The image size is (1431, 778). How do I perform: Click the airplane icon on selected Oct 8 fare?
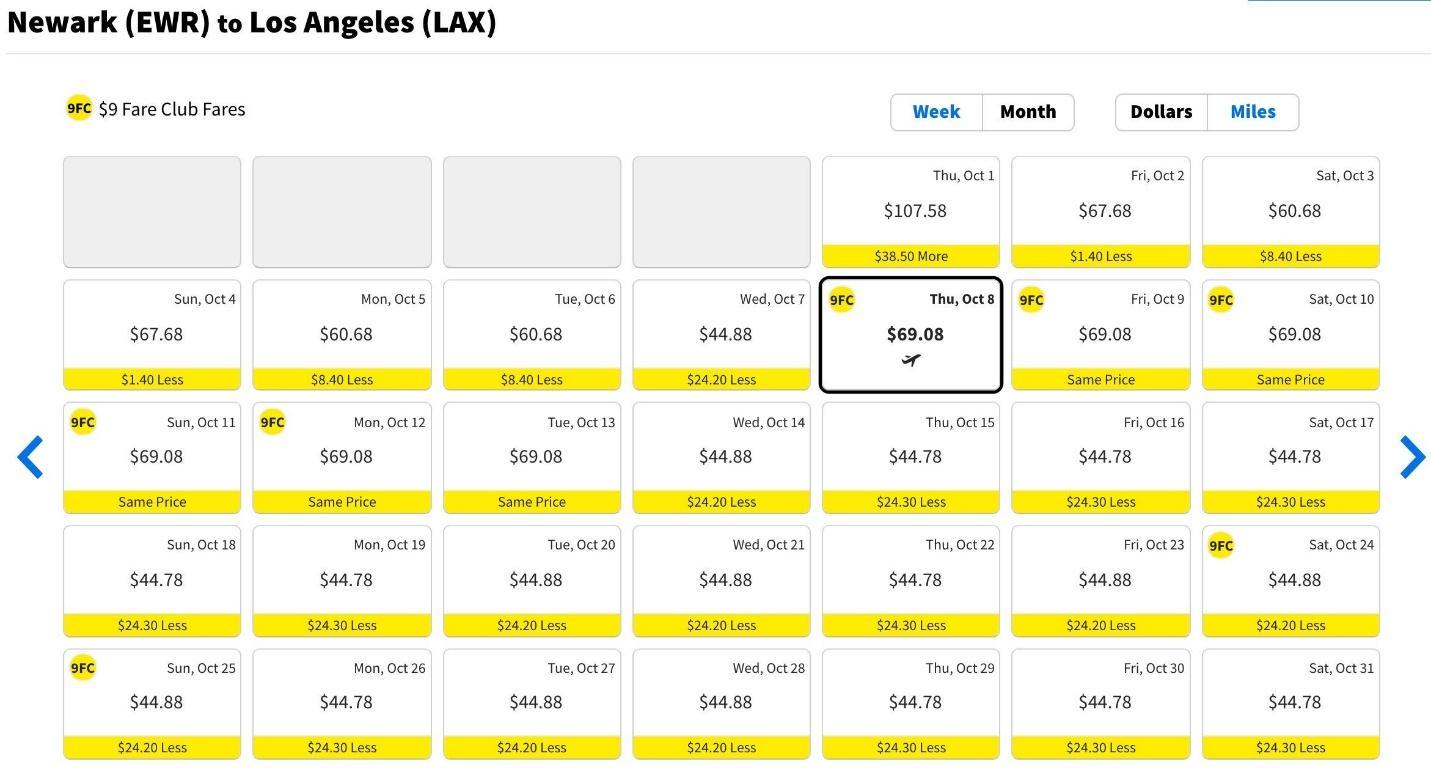click(x=910, y=360)
